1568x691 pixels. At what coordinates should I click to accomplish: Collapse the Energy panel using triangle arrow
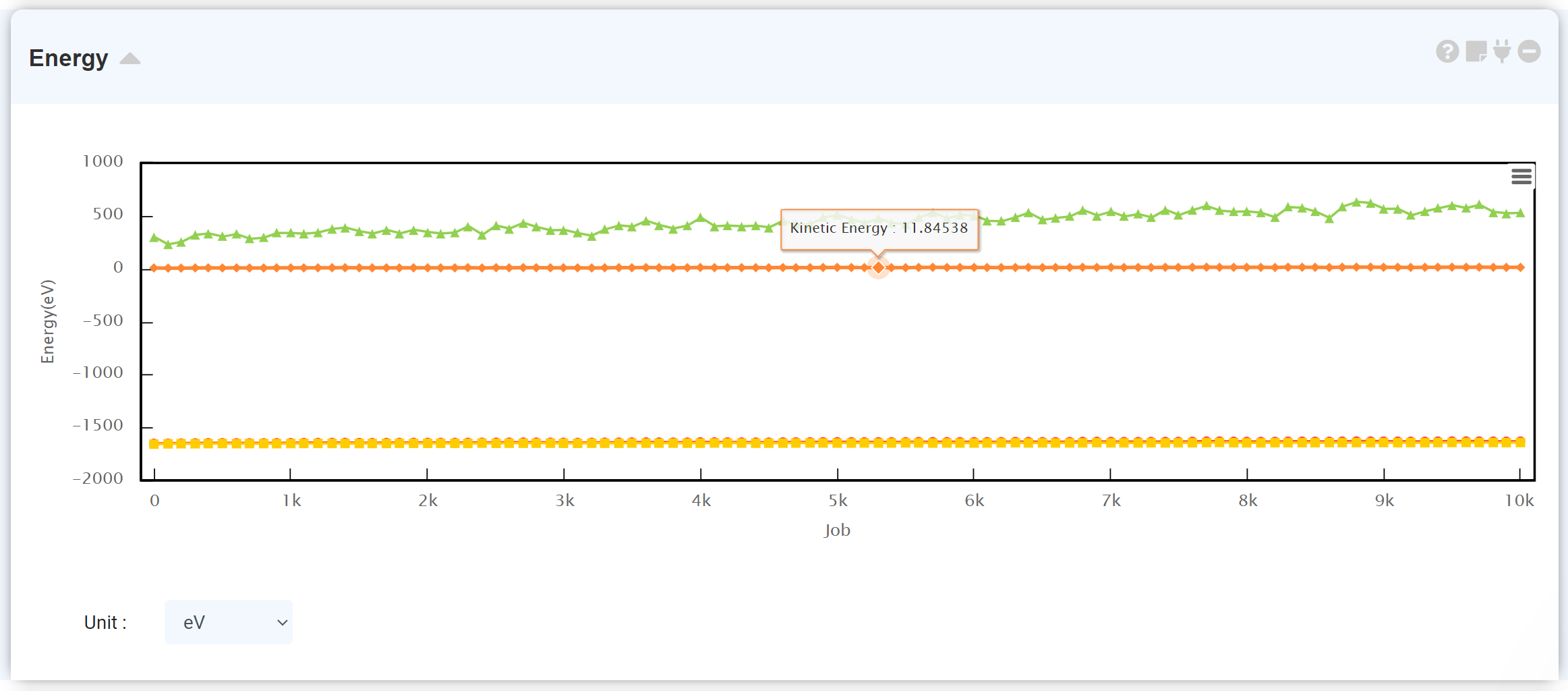[x=130, y=59]
